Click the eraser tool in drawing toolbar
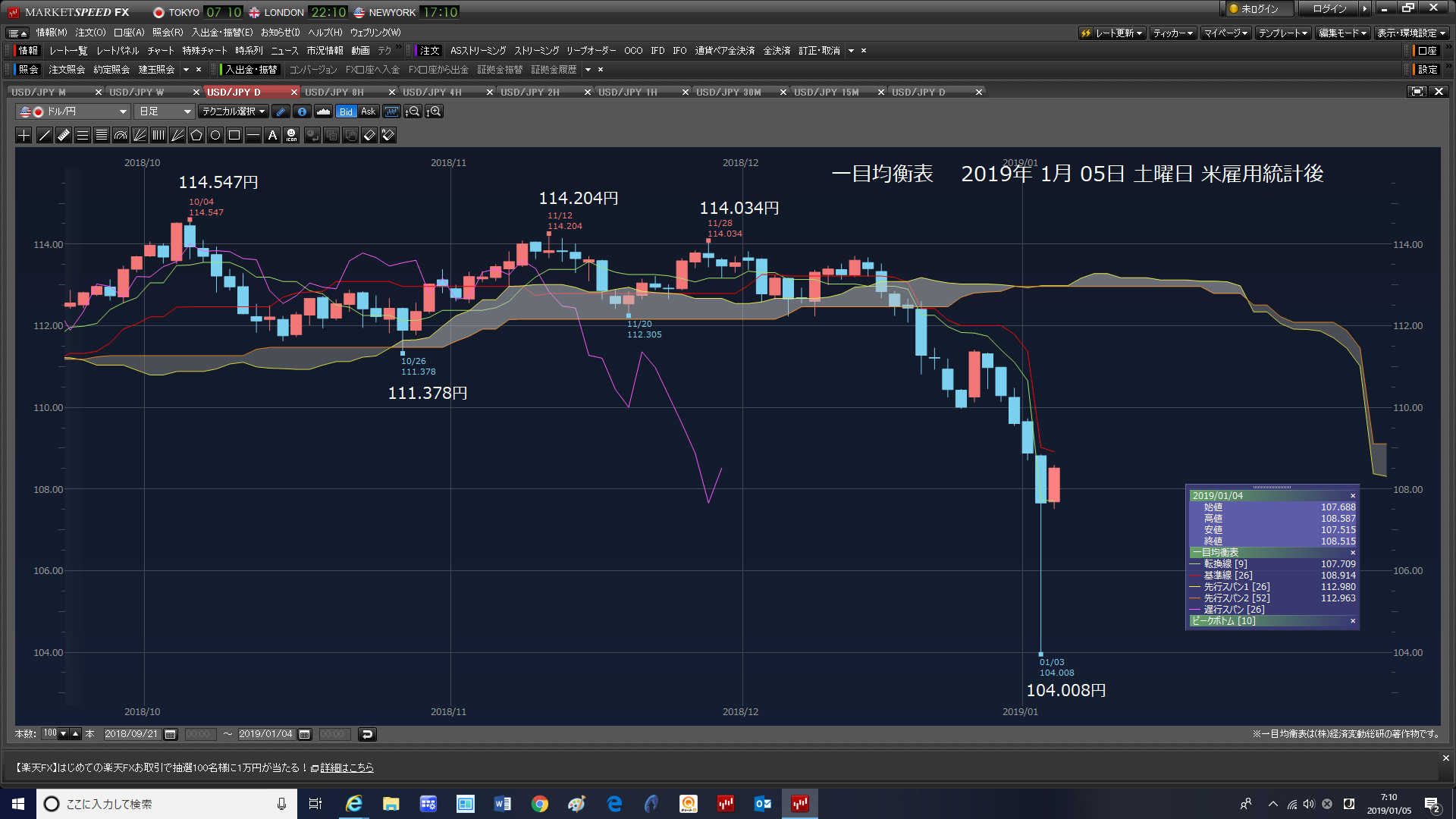Viewport: 1456px width, 819px height. click(x=369, y=135)
